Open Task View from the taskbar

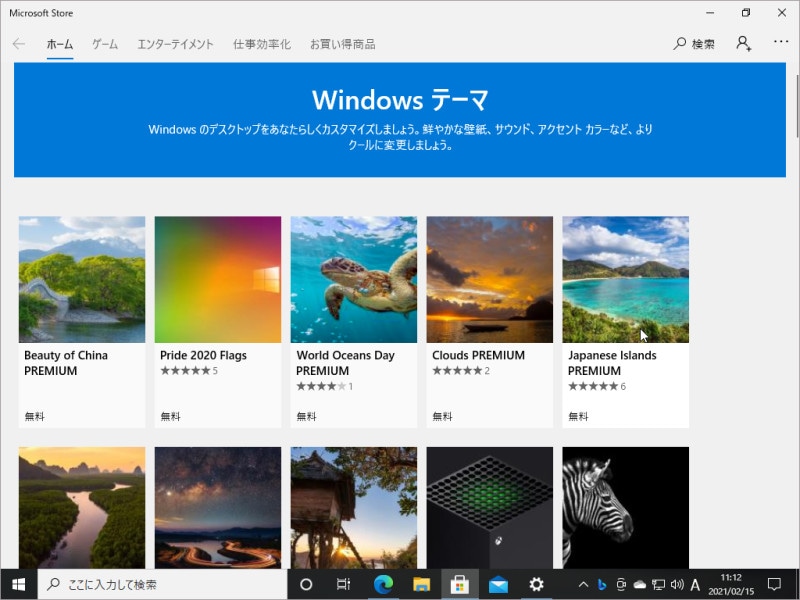pos(343,584)
